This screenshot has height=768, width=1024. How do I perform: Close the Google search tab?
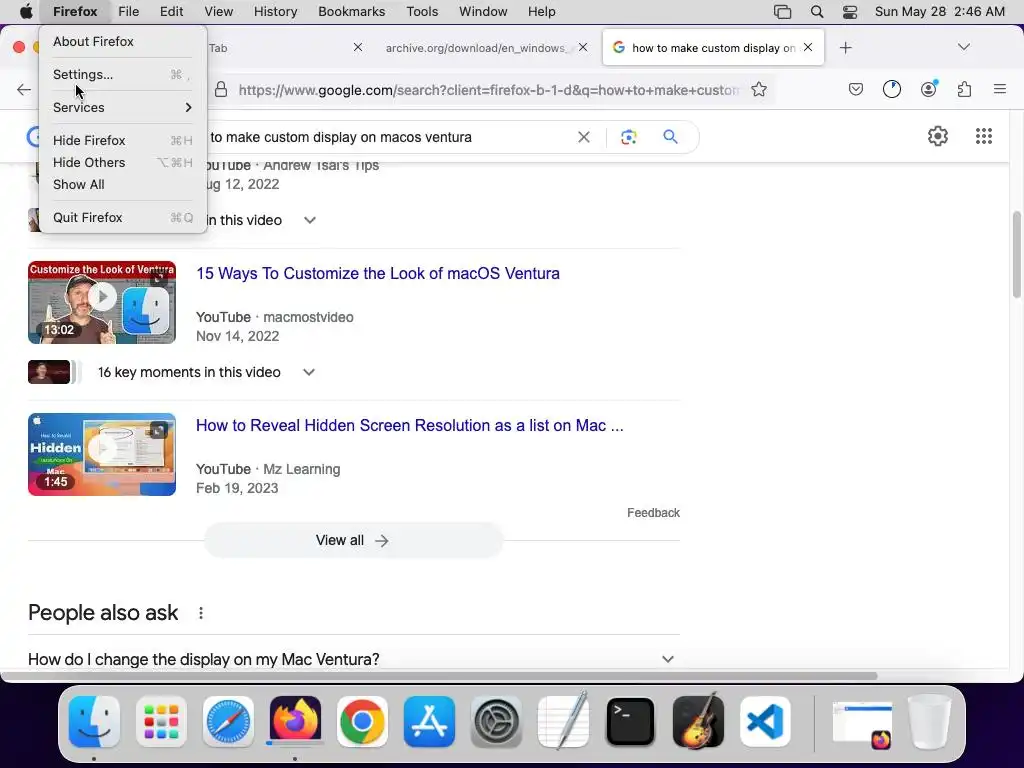click(x=808, y=47)
